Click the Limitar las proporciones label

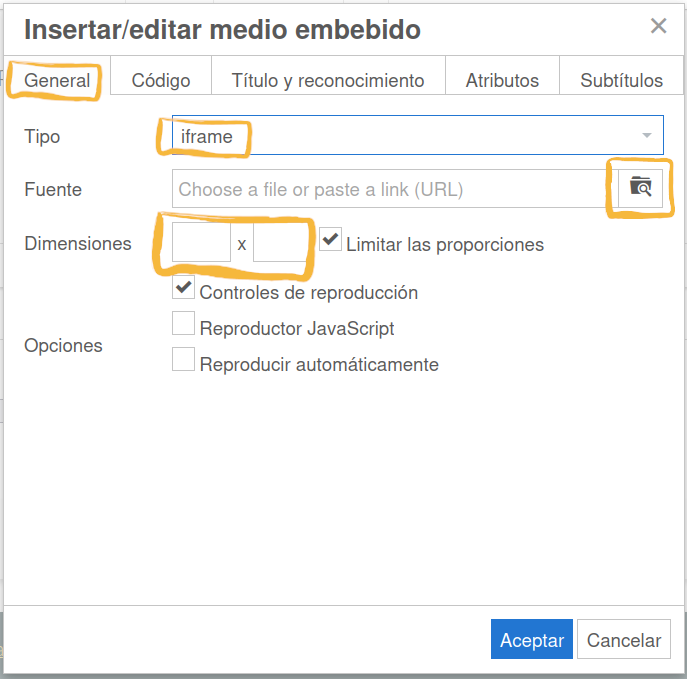445,244
